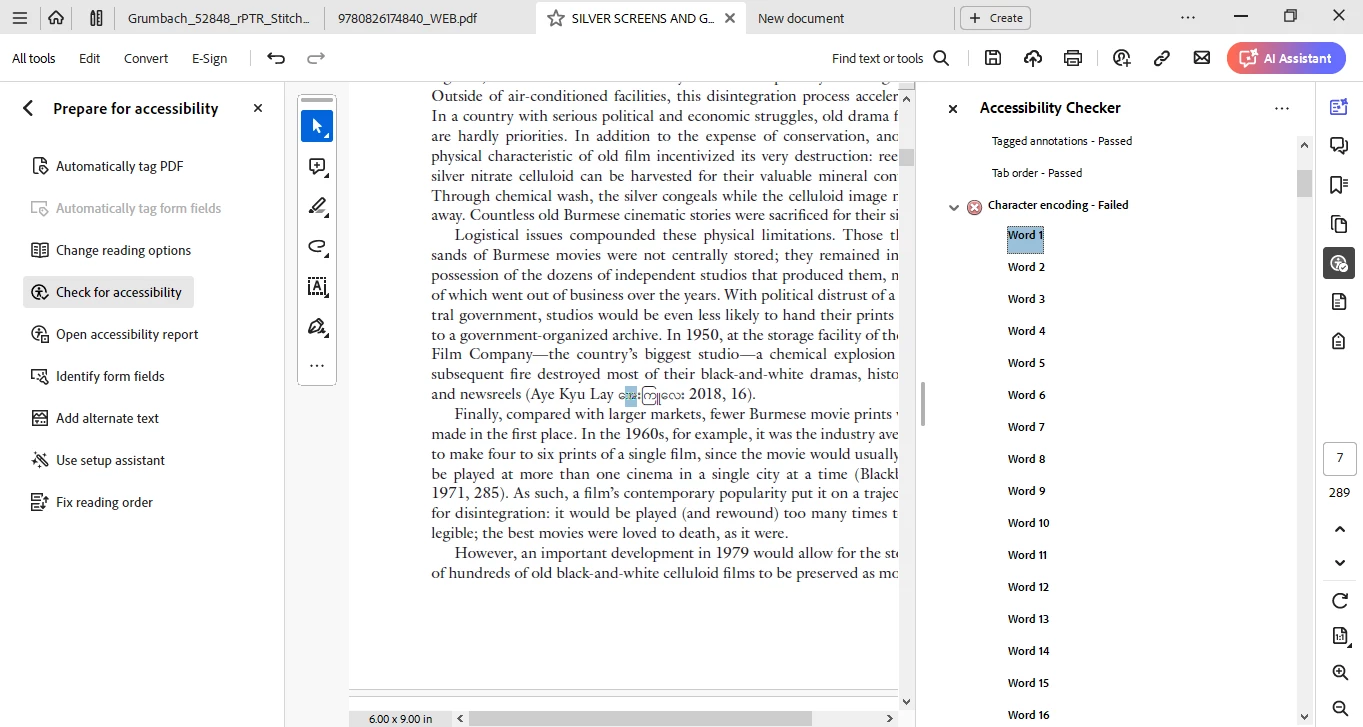Close the SILVER SCREENS tab
This screenshot has width=1363, height=727.
tap(730, 18)
